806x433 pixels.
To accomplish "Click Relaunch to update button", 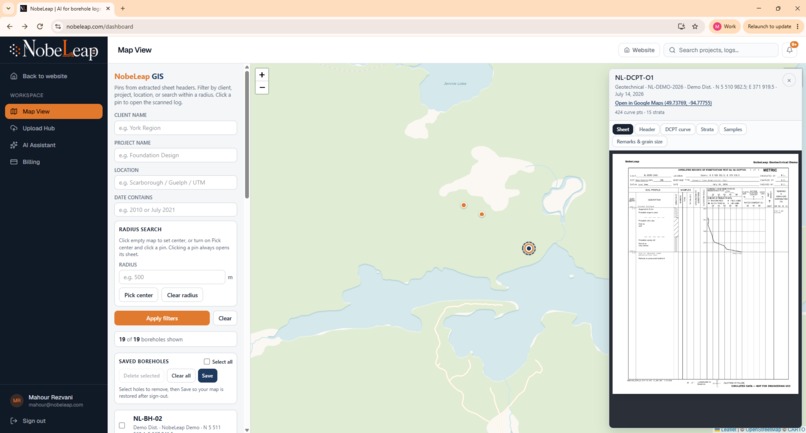I will point(773,26).
